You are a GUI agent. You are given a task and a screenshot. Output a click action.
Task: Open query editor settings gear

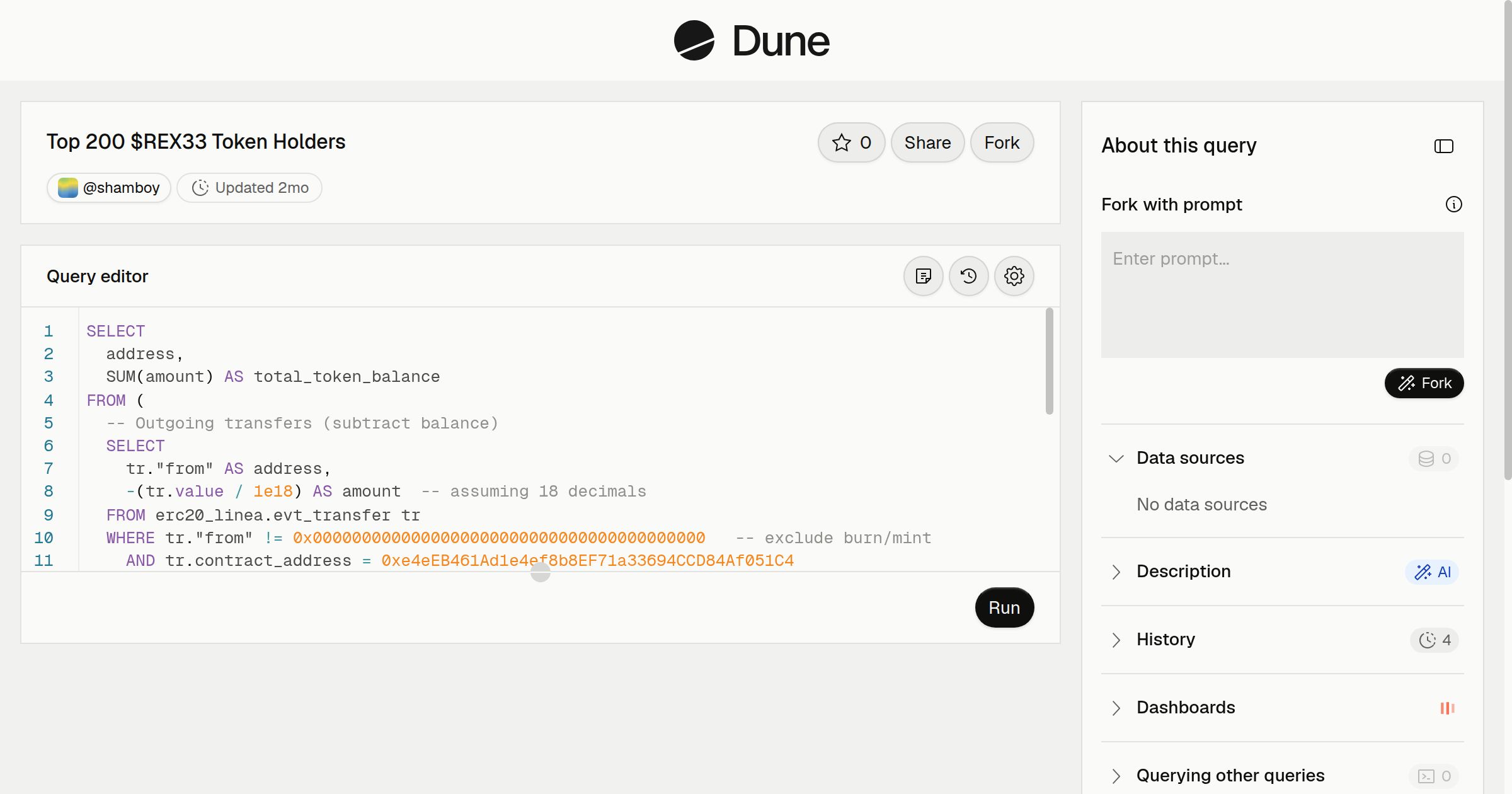point(1014,276)
